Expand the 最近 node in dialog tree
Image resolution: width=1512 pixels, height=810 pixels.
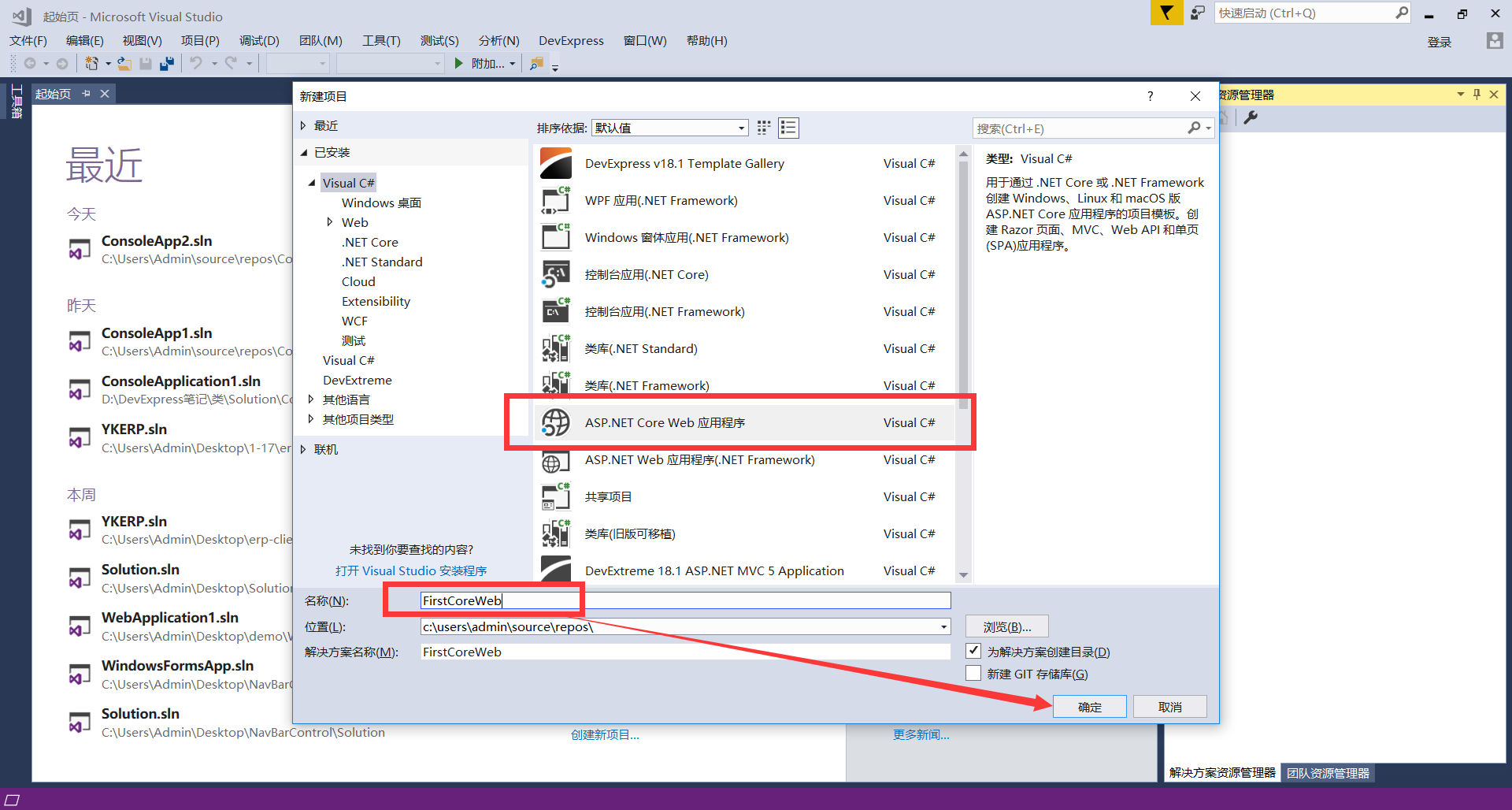point(303,125)
